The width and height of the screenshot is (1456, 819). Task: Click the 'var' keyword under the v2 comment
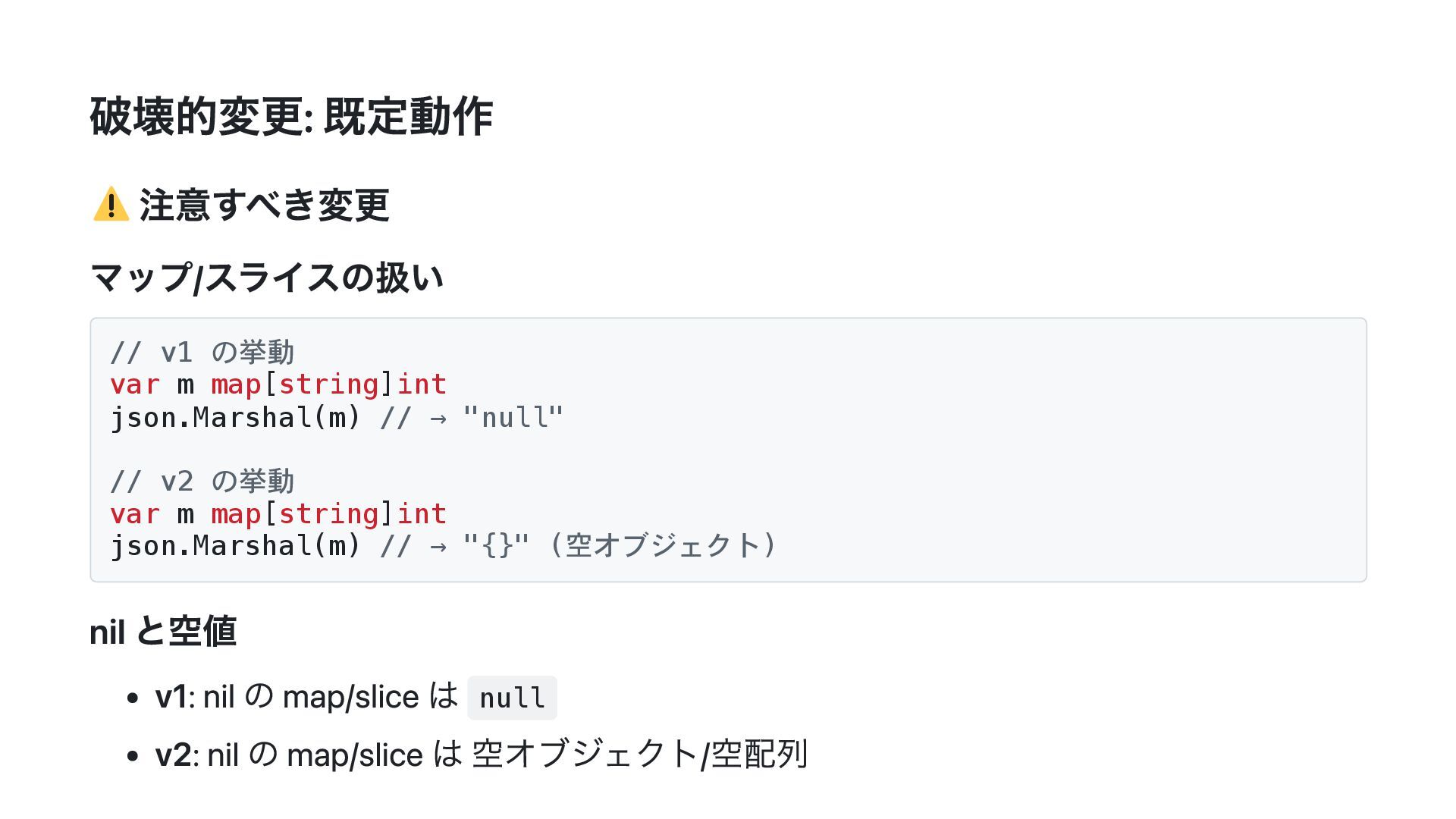135,514
